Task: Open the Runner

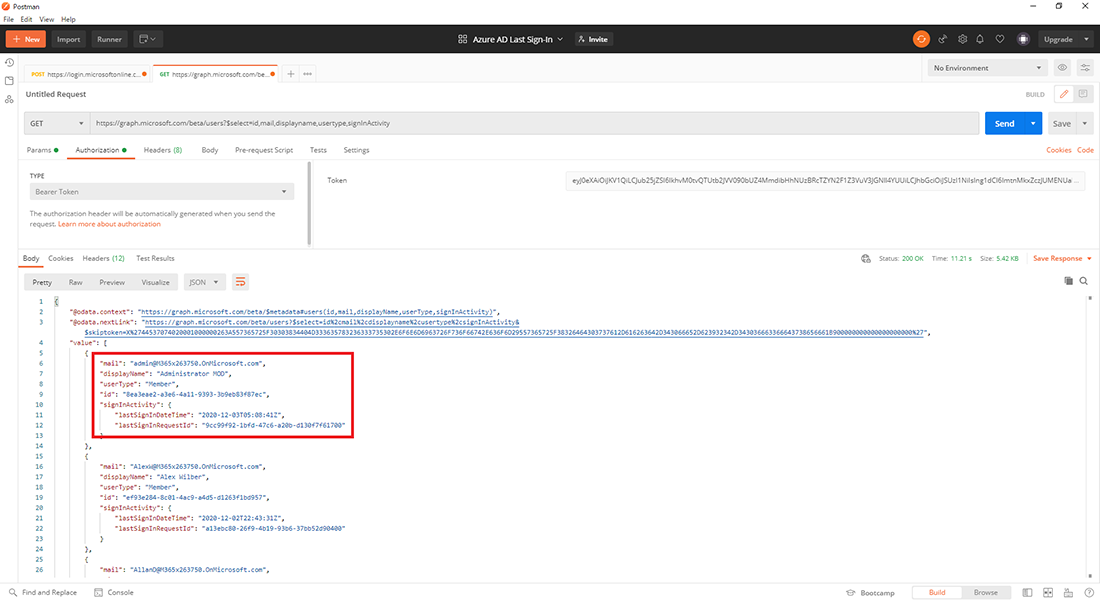Action: (109, 39)
